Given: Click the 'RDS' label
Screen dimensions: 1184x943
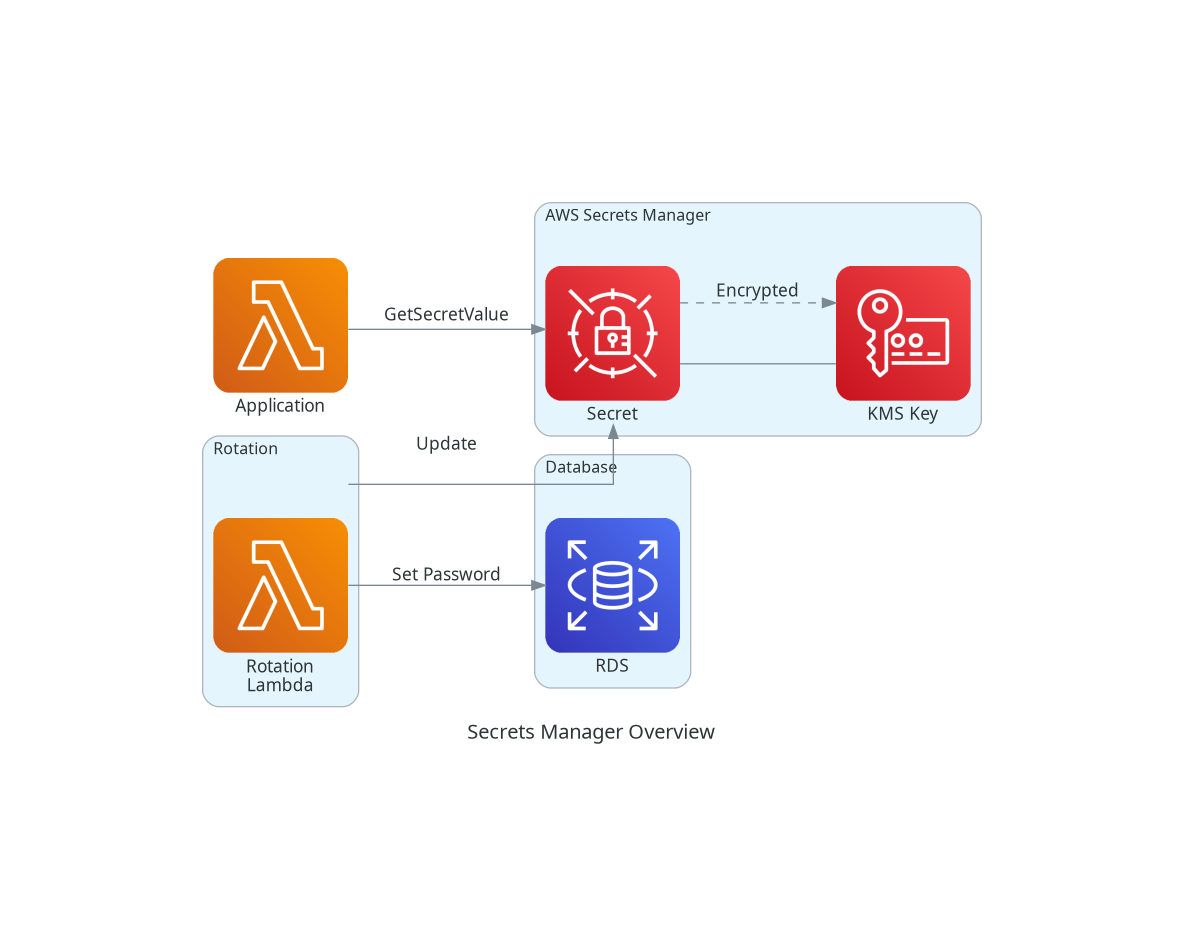Looking at the screenshot, I should pyautogui.click(x=612, y=666).
